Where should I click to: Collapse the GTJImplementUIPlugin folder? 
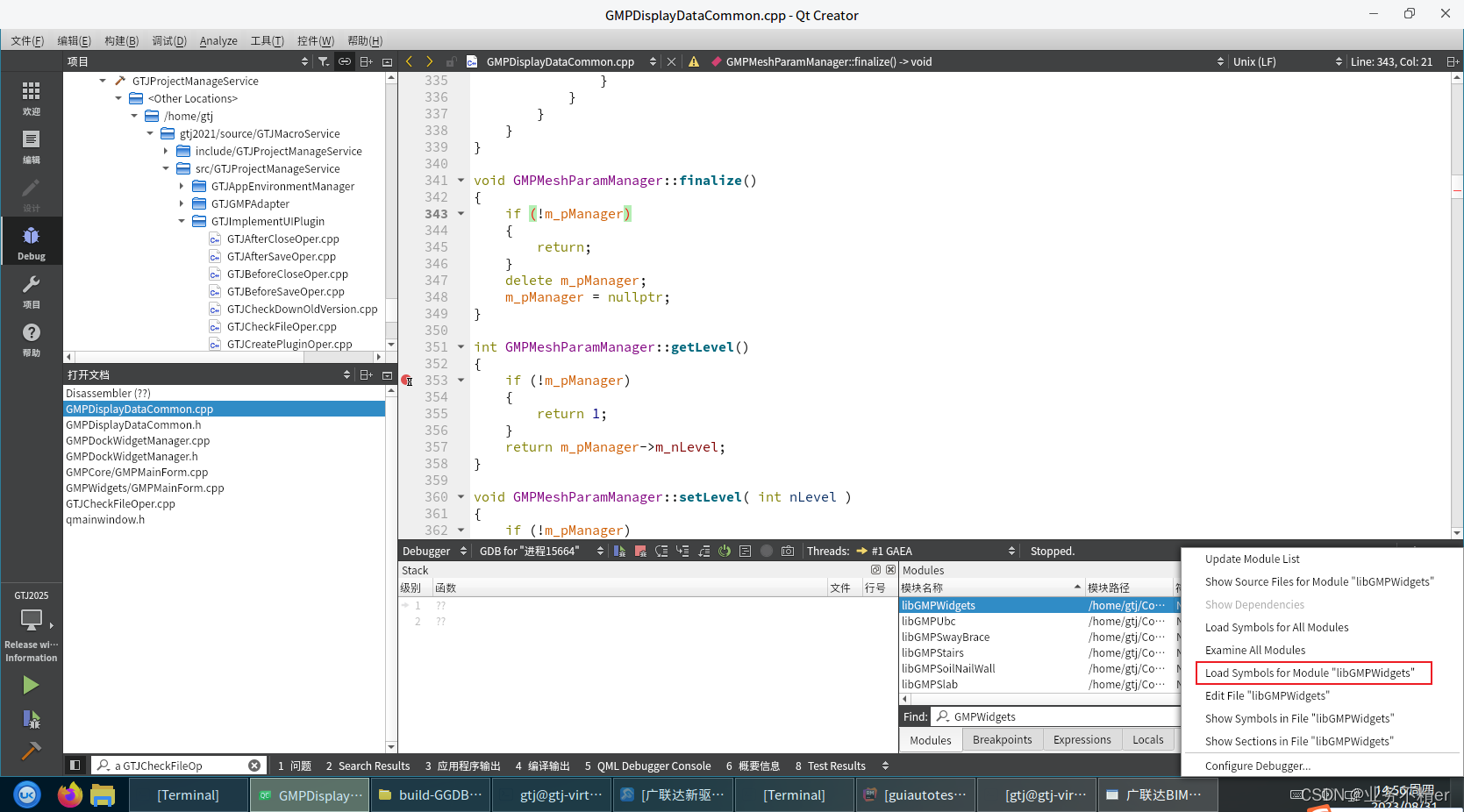tap(182, 221)
